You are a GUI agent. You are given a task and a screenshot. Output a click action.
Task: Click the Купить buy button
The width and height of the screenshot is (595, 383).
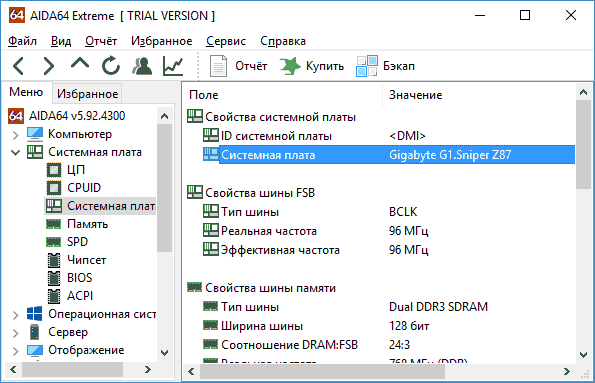(312, 66)
